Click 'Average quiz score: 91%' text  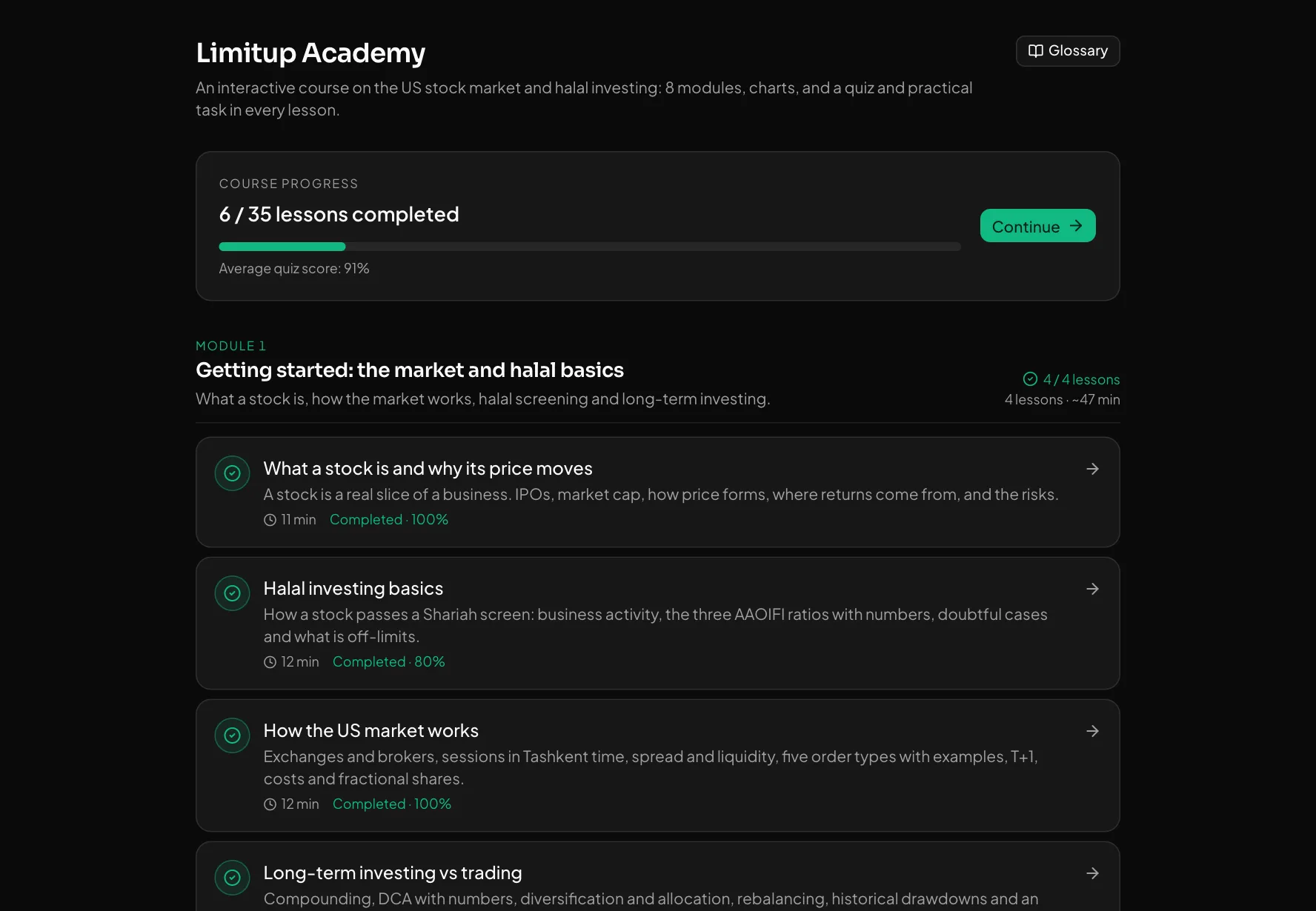294,269
